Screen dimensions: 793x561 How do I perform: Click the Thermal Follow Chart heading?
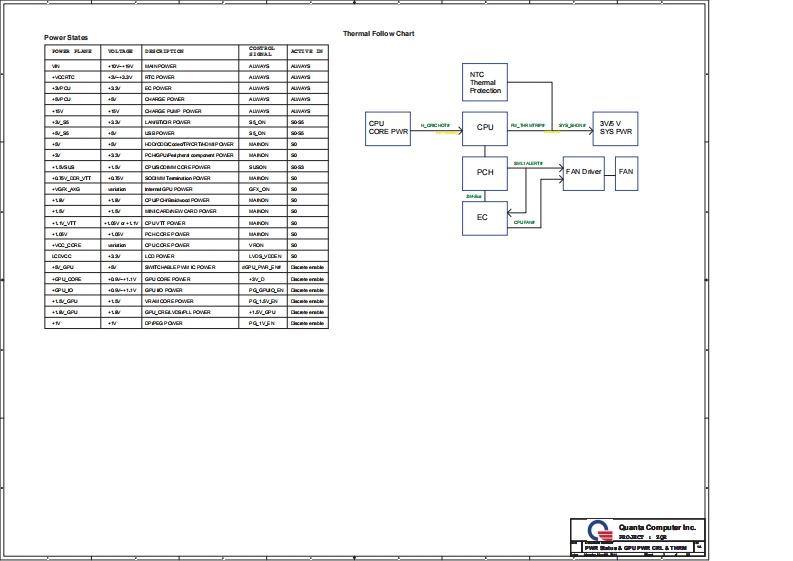click(x=379, y=34)
